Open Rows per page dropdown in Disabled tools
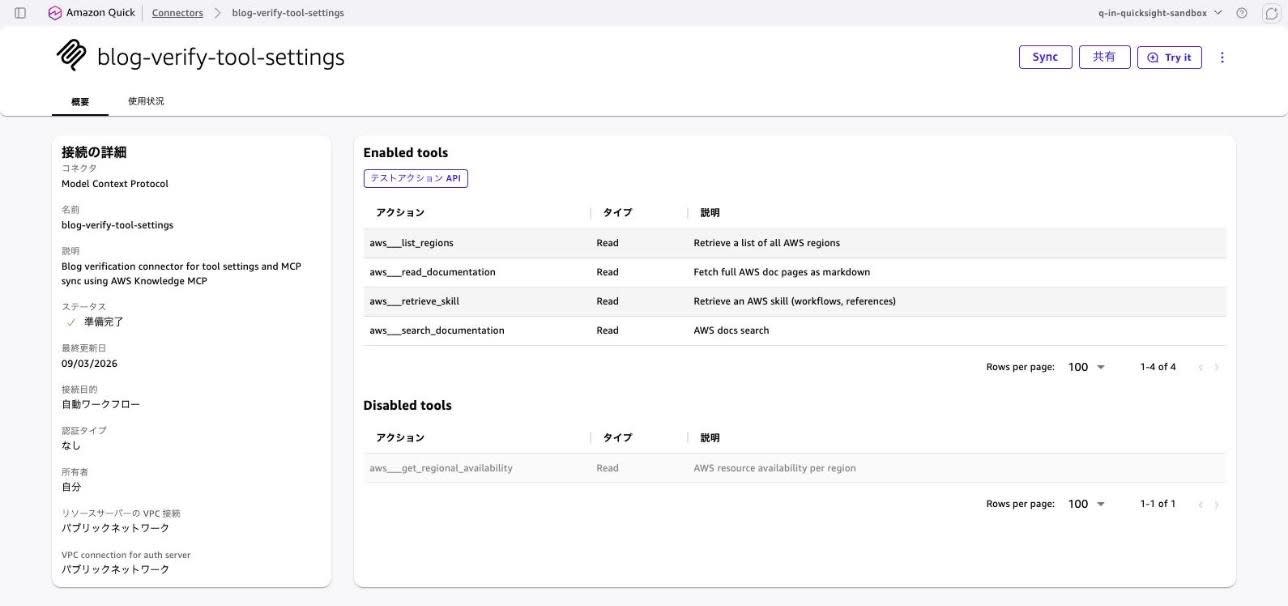 pos(1086,504)
